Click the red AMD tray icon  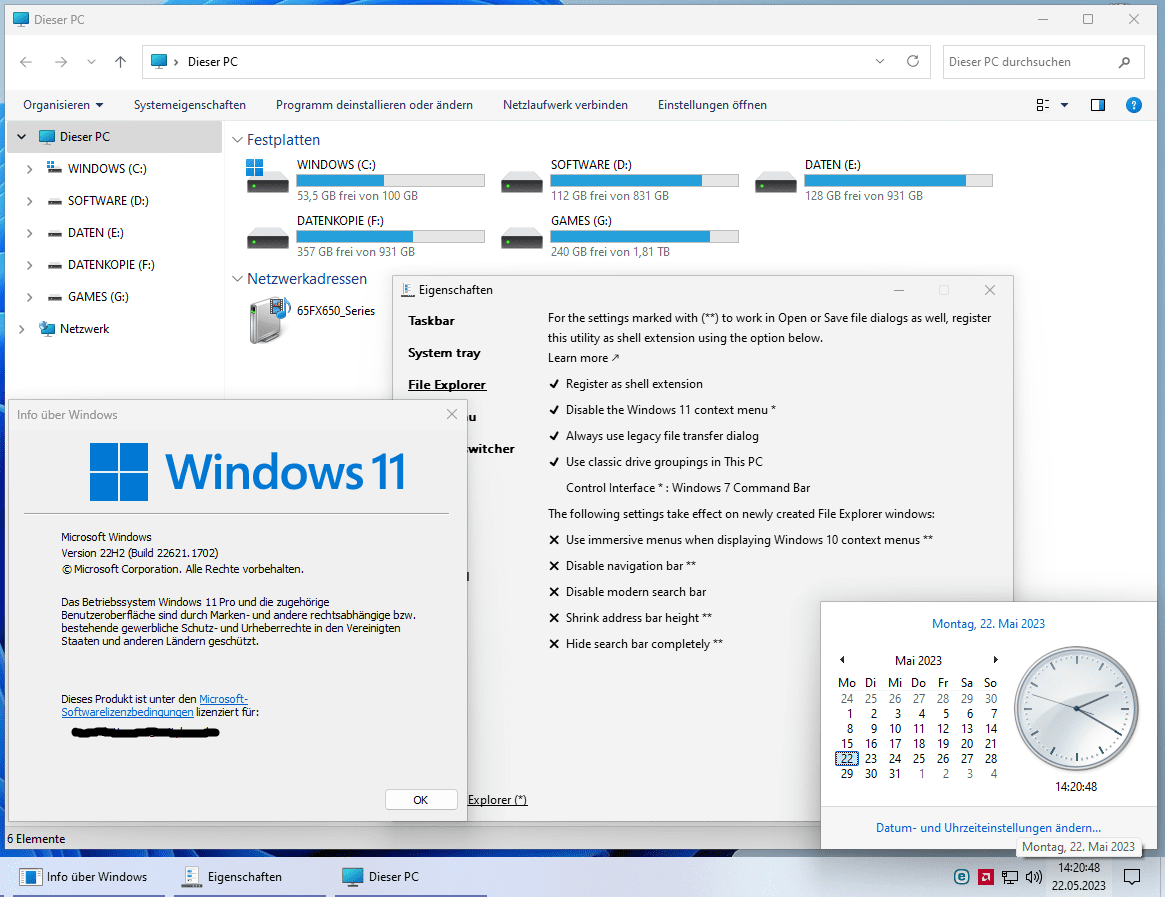[x=986, y=877]
